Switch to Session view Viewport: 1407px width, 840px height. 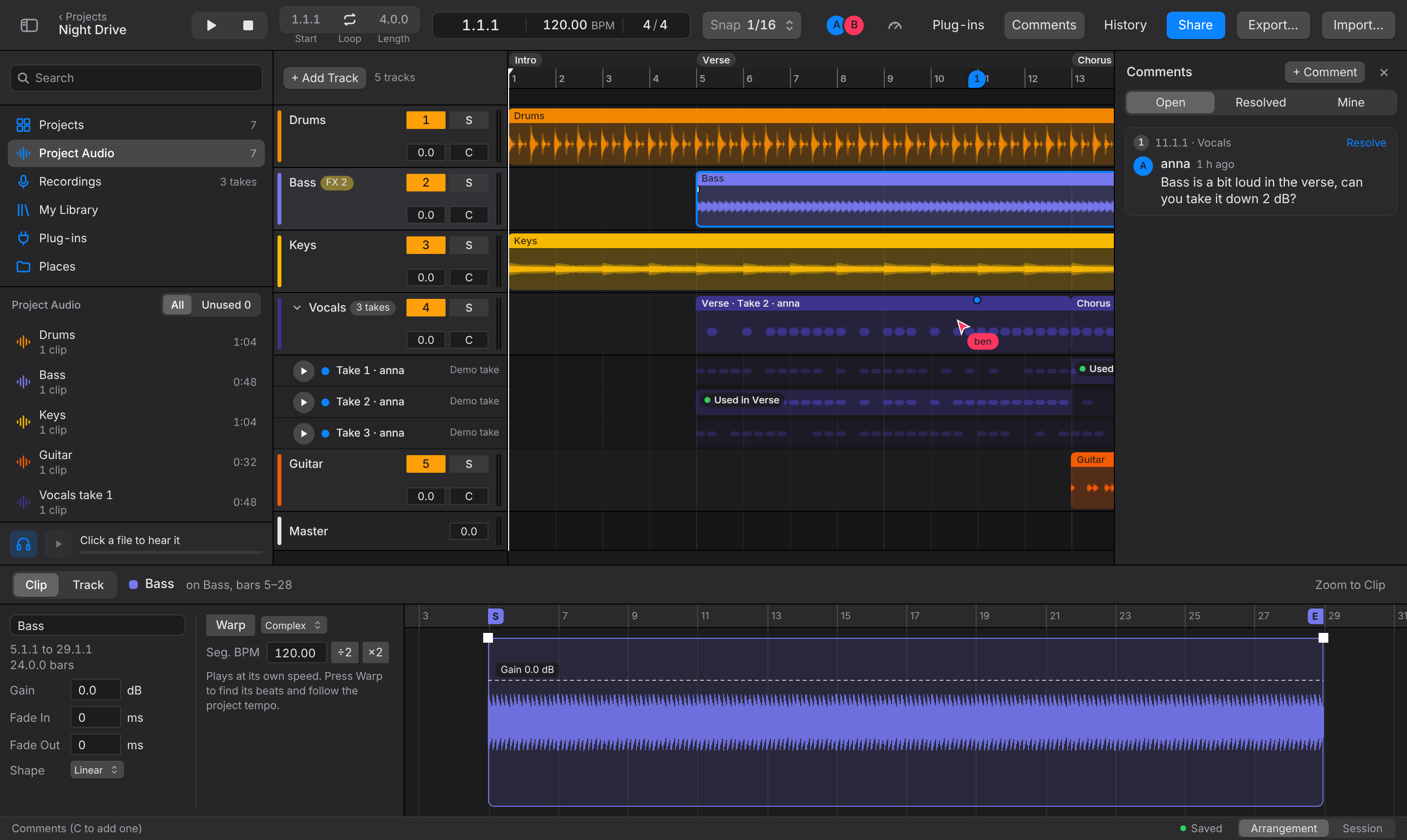tap(1362, 828)
